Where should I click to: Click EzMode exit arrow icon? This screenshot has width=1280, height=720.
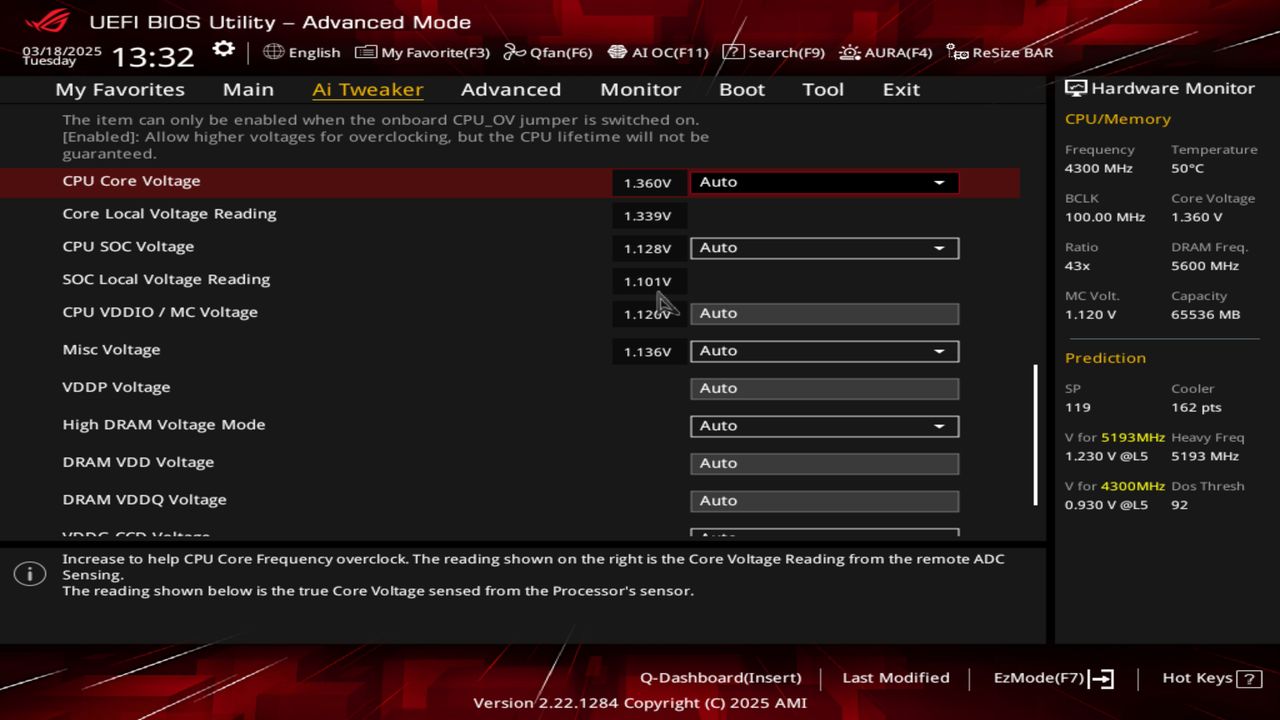(x=1101, y=679)
